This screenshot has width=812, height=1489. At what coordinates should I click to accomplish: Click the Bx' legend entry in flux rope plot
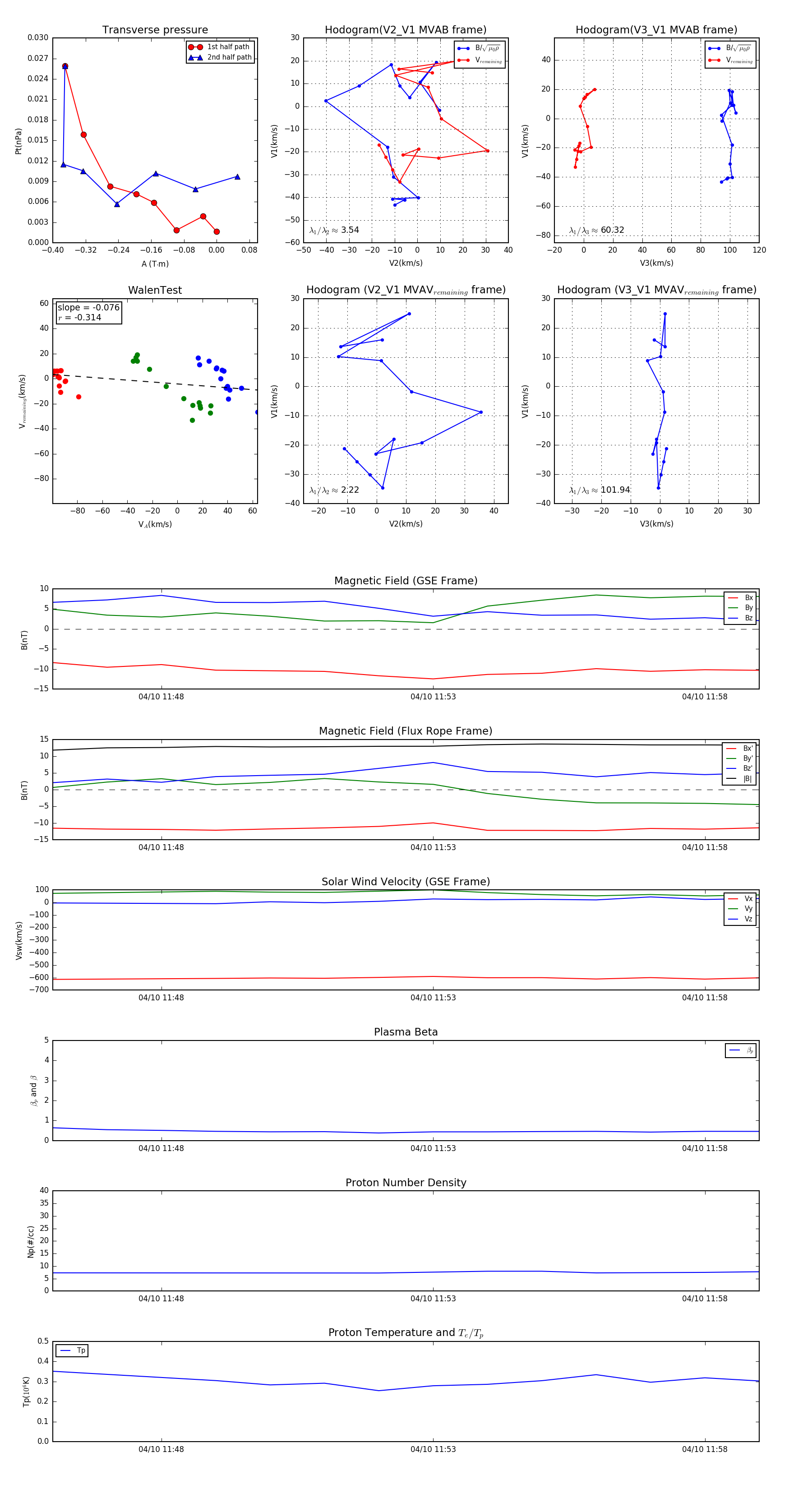739,749
